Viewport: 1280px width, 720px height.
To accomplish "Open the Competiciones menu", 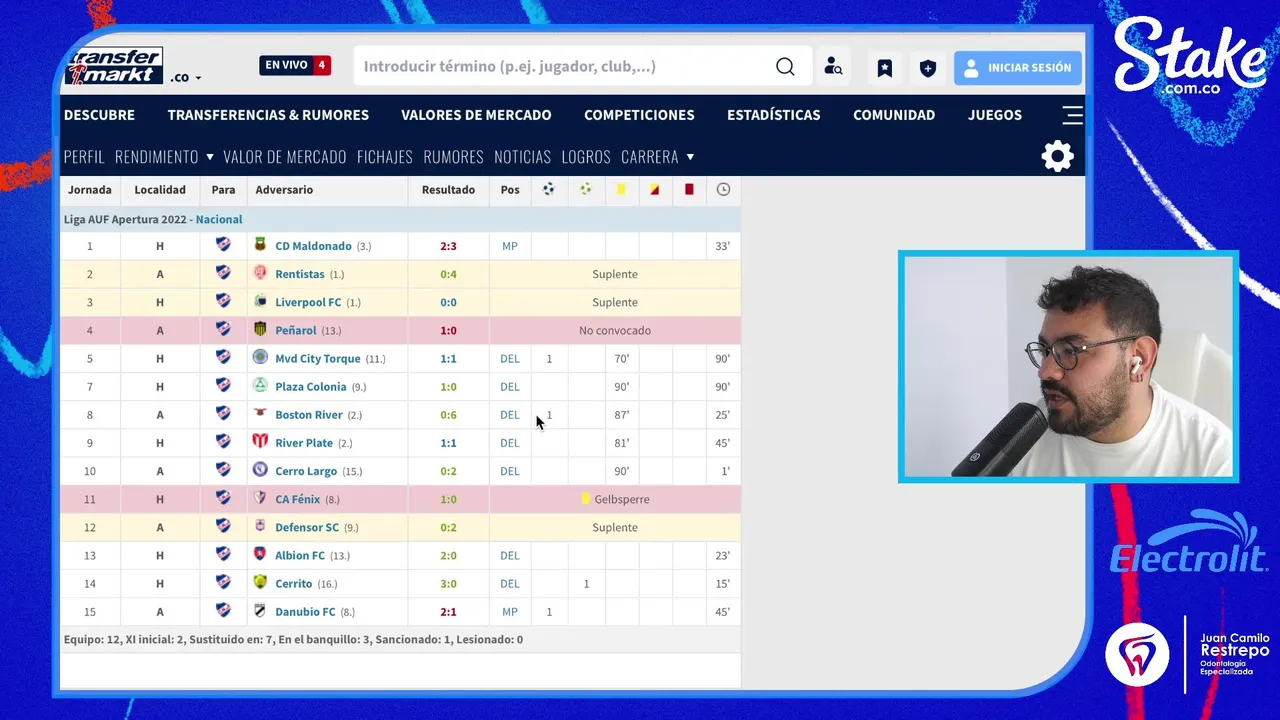I will [x=639, y=115].
